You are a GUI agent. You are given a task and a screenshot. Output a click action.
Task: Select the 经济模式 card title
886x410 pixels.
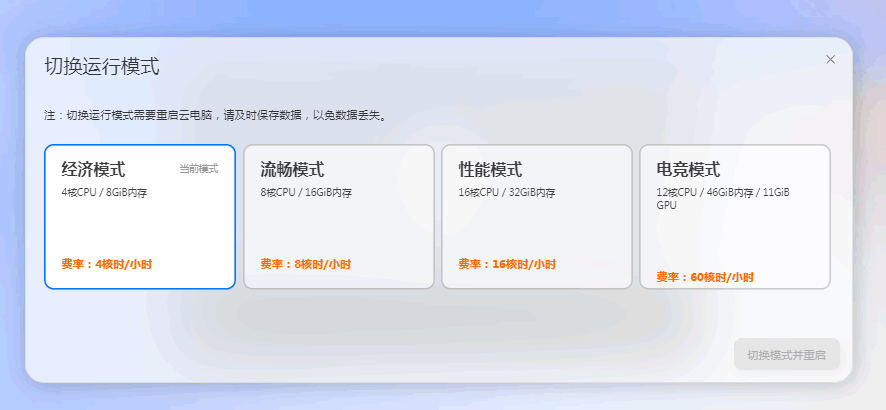(x=93, y=169)
